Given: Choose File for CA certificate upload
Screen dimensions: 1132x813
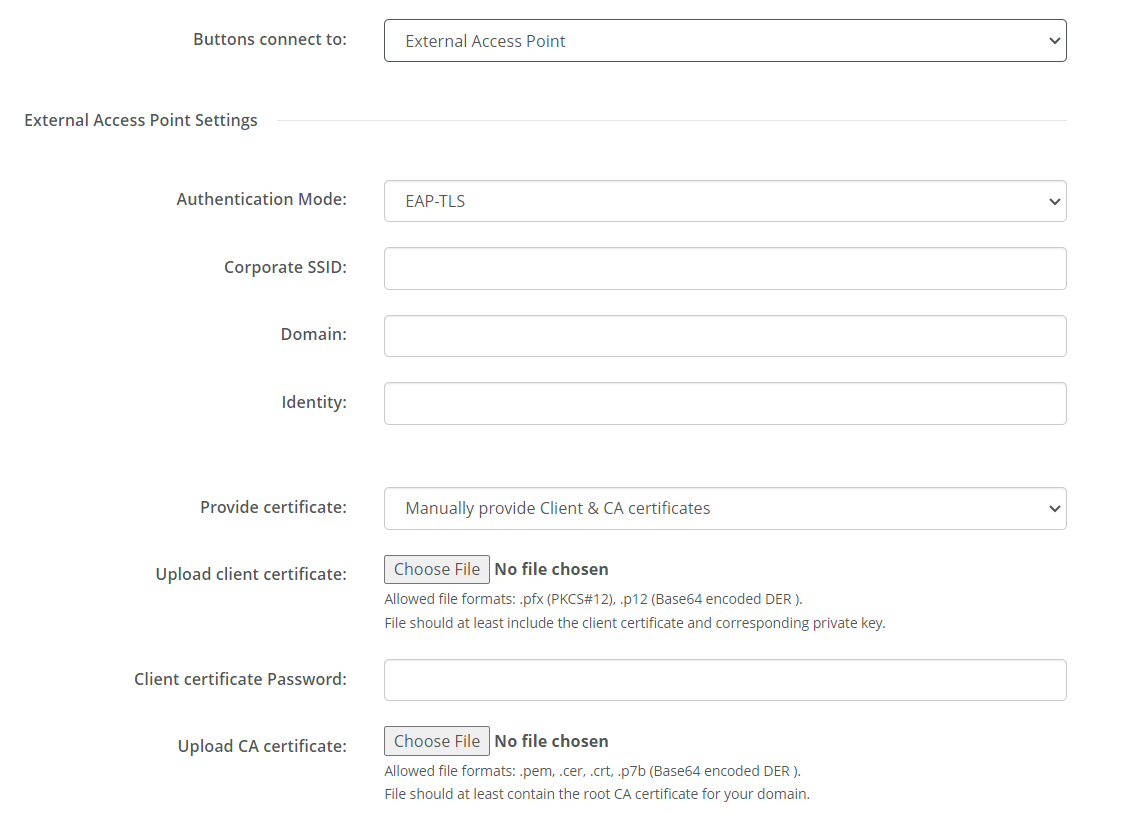Looking at the screenshot, I should click(x=437, y=741).
